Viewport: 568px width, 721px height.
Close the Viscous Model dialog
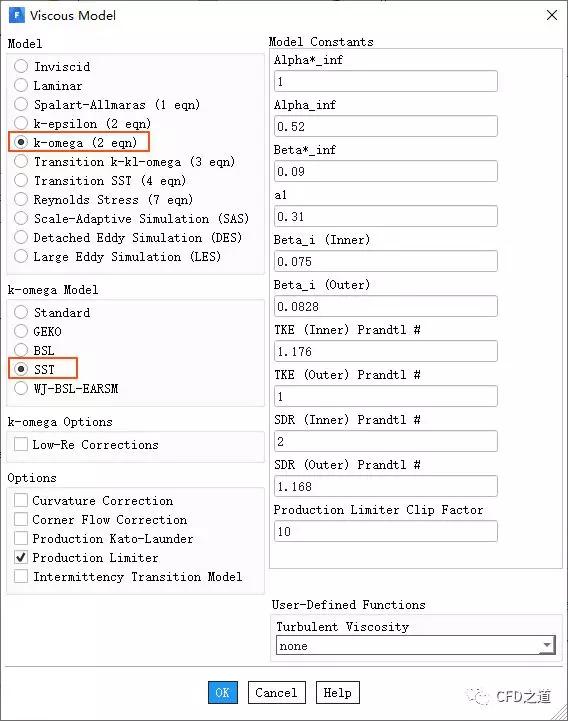[x=551, y=15]
